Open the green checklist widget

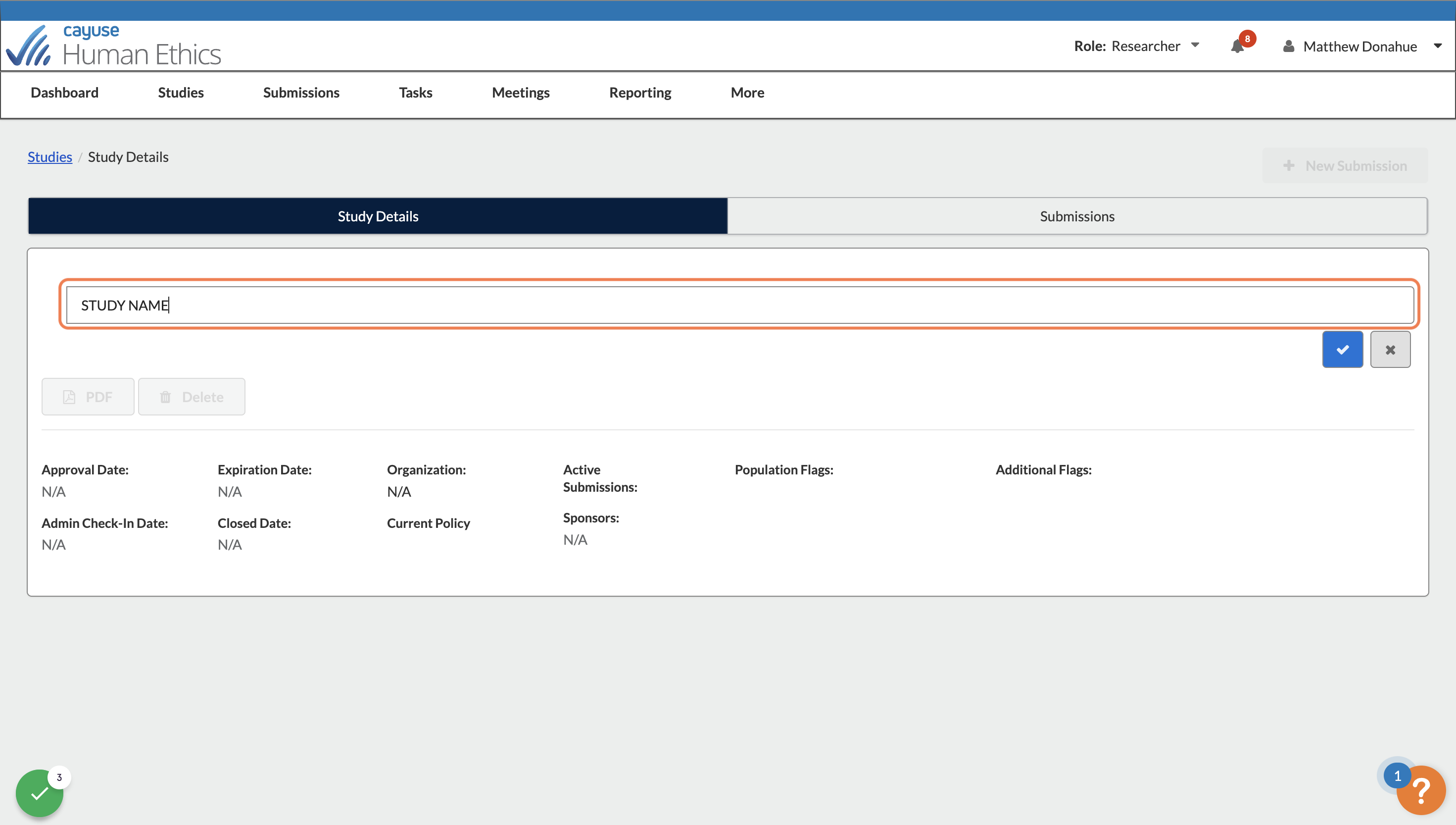[x=39, y=793]
